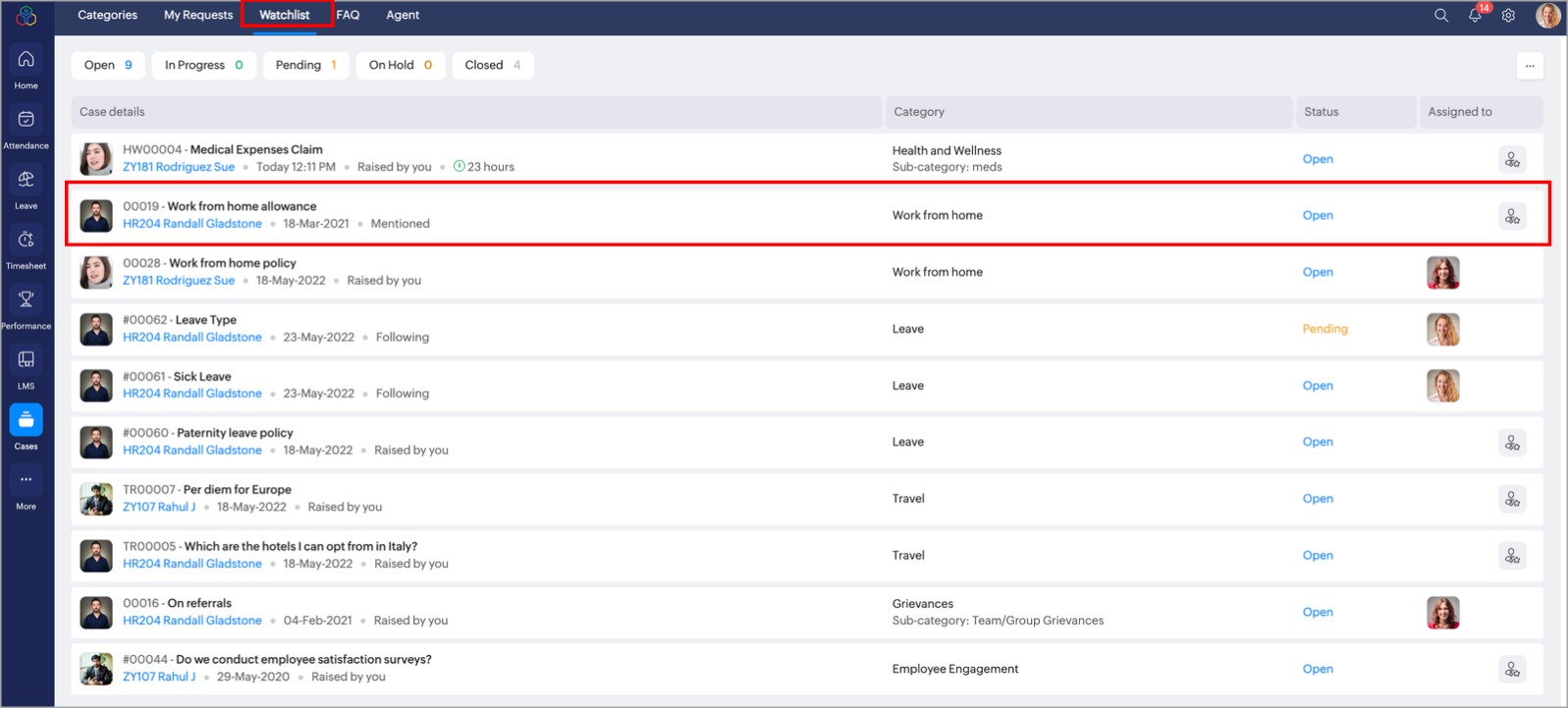Image resolution: width=1568 pixels, height=708 pixels.
Task: Switch to the My Requests tab
Action: pos(198,16)
